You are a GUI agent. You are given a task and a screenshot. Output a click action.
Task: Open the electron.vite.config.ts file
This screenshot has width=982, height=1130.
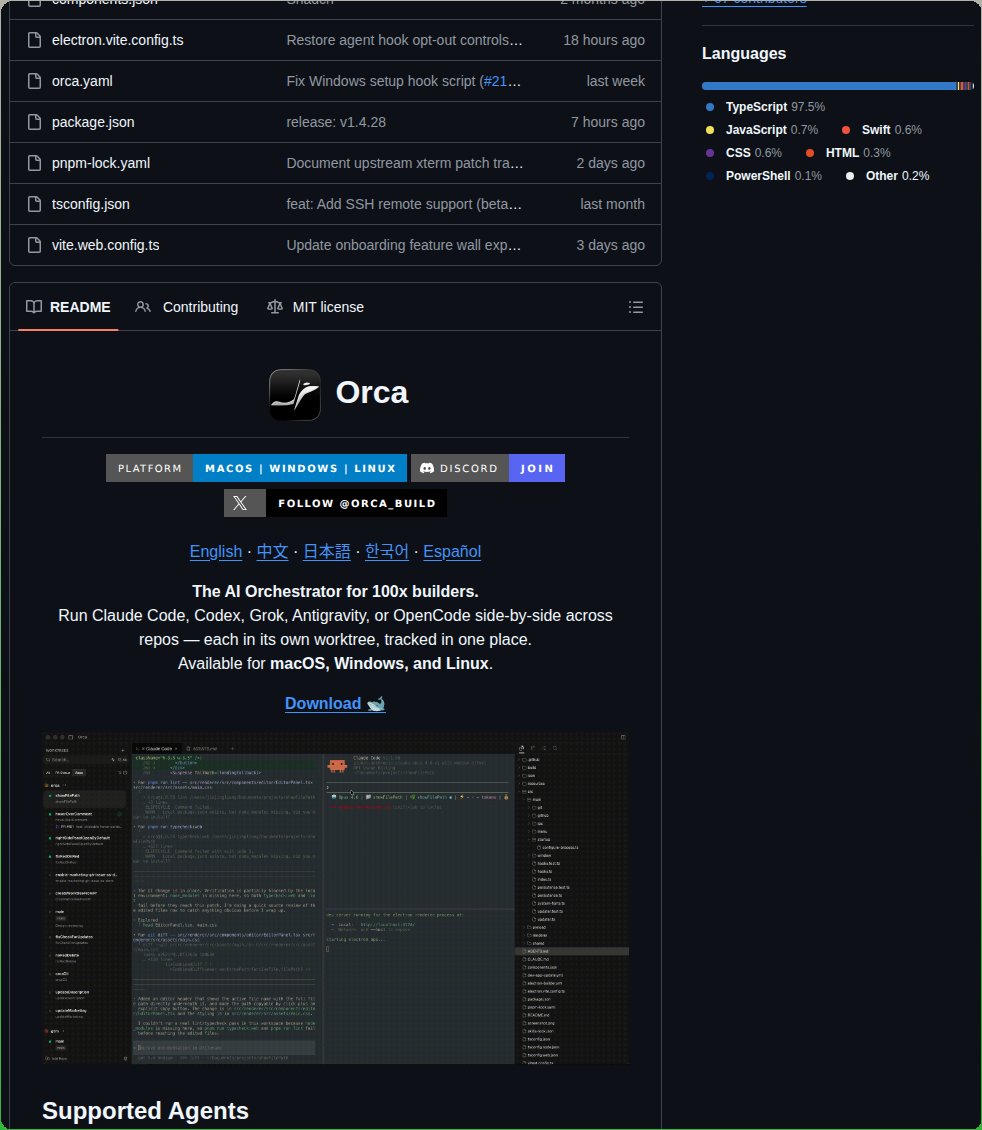click(x=117, y=40)
